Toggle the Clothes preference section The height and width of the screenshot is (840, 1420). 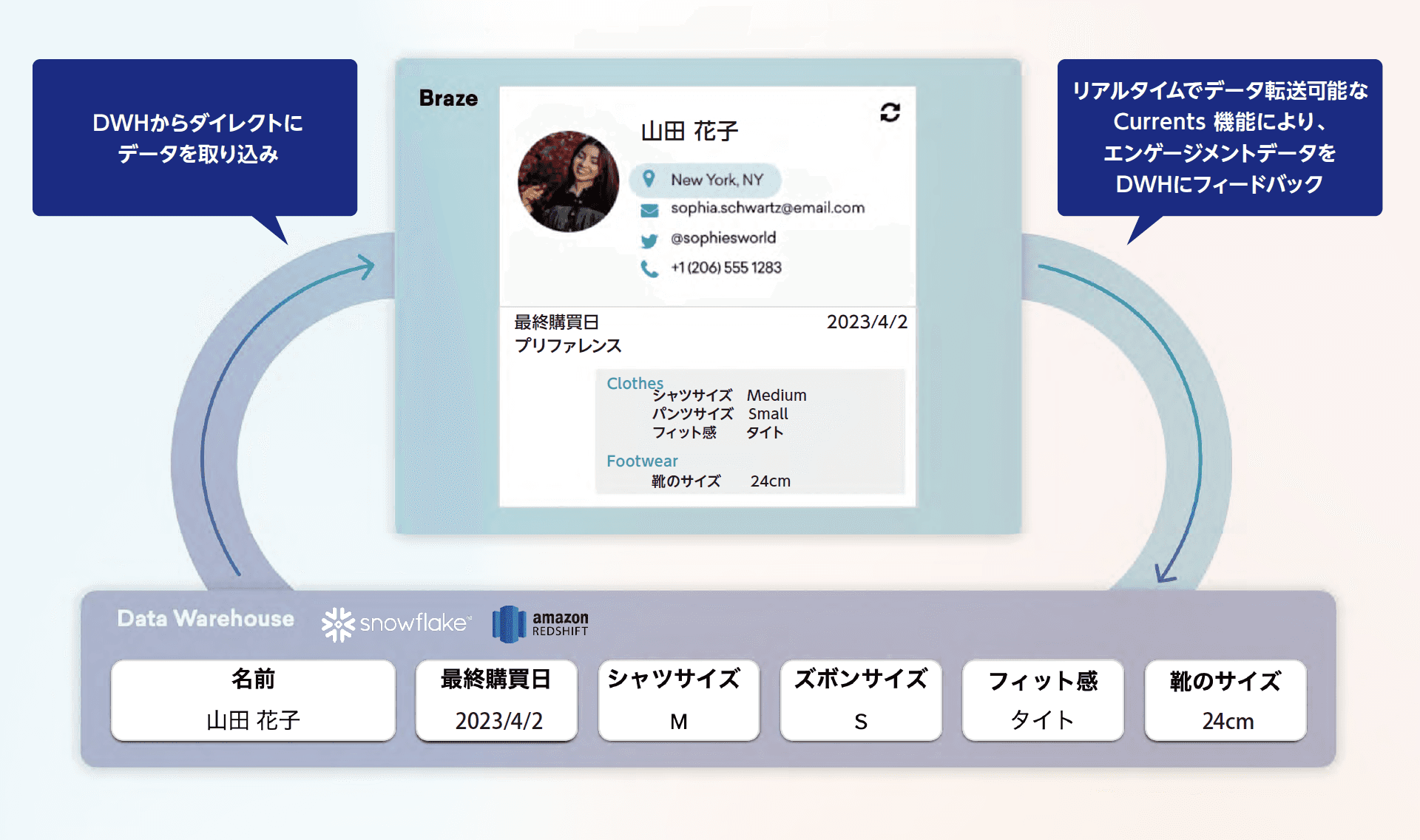[634, 383]
